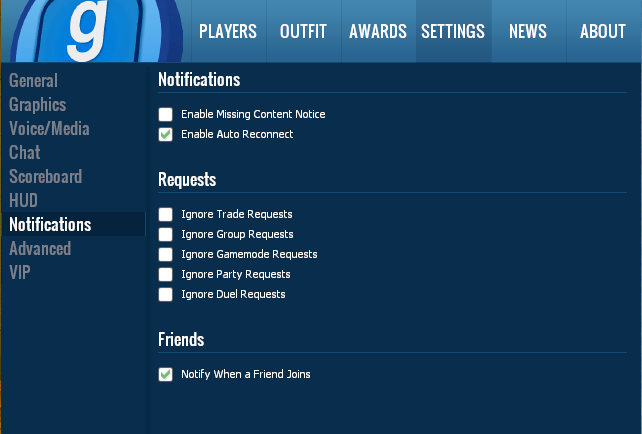The width and height of the screenshot is (642, 434).
Task: Enable Missing Content Notice checkbox
Action: coord(166,114)
